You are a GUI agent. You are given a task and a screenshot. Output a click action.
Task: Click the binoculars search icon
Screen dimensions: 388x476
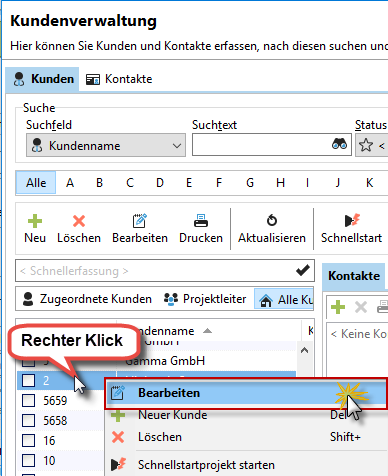pos(339,144)
